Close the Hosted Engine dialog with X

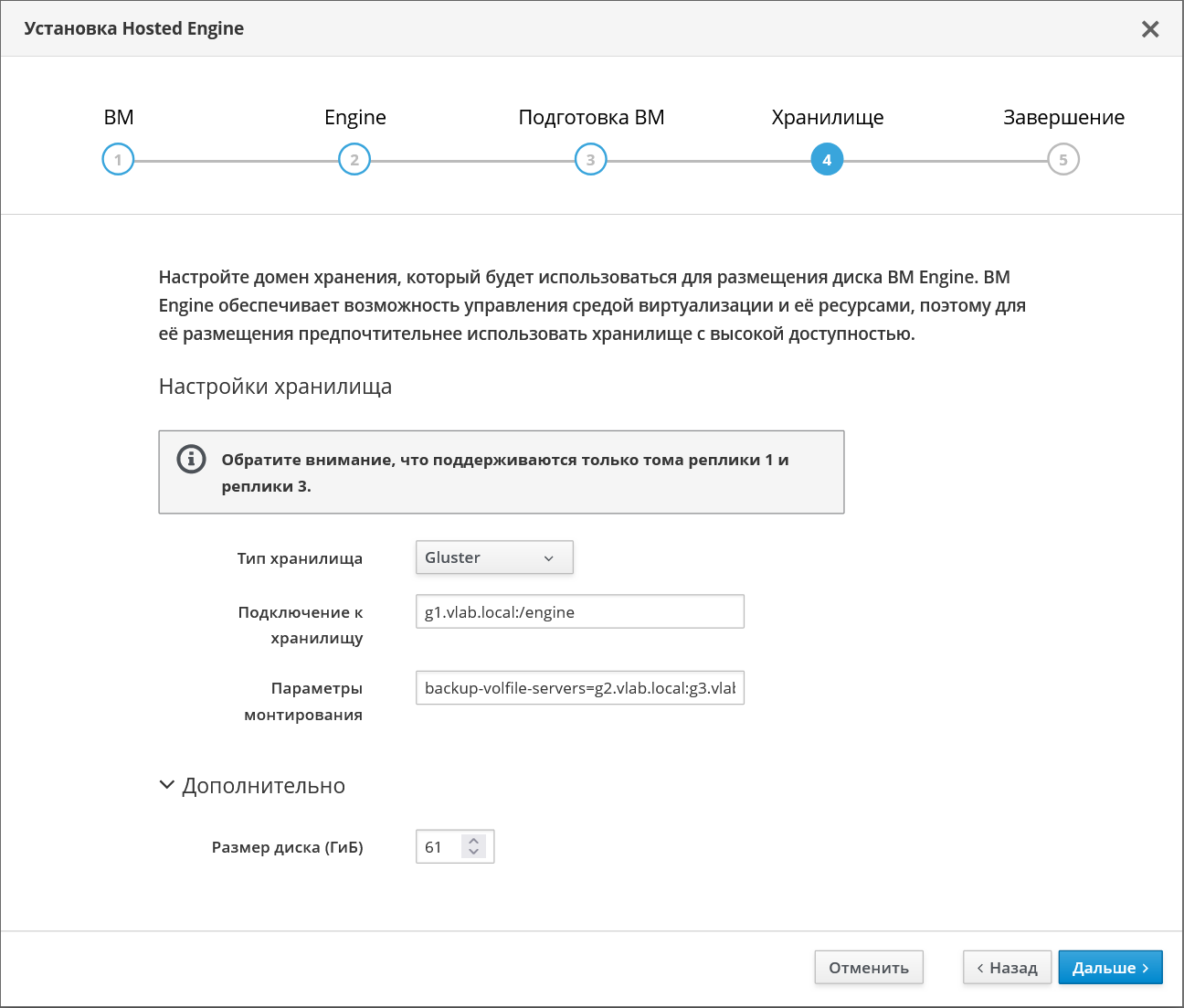[x=1150, y=29]
